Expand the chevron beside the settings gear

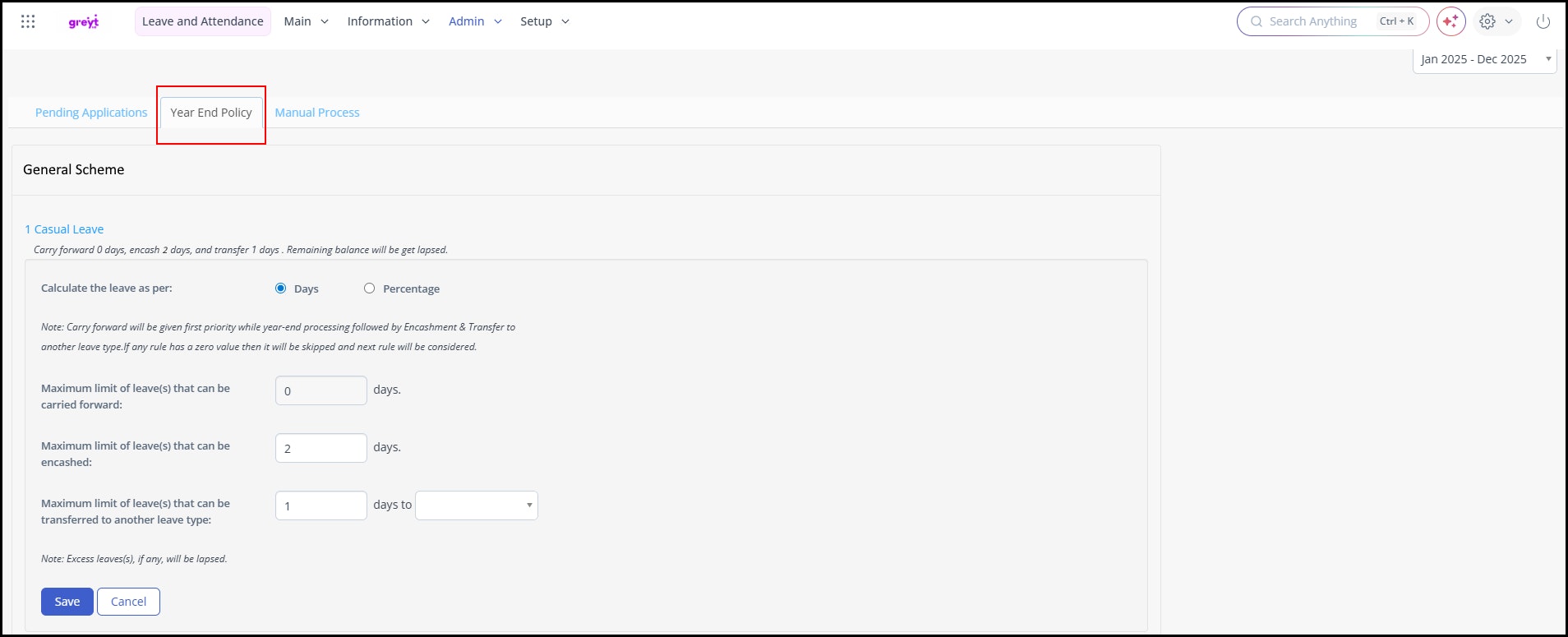pyautogui.click(x=1509, y=21)
